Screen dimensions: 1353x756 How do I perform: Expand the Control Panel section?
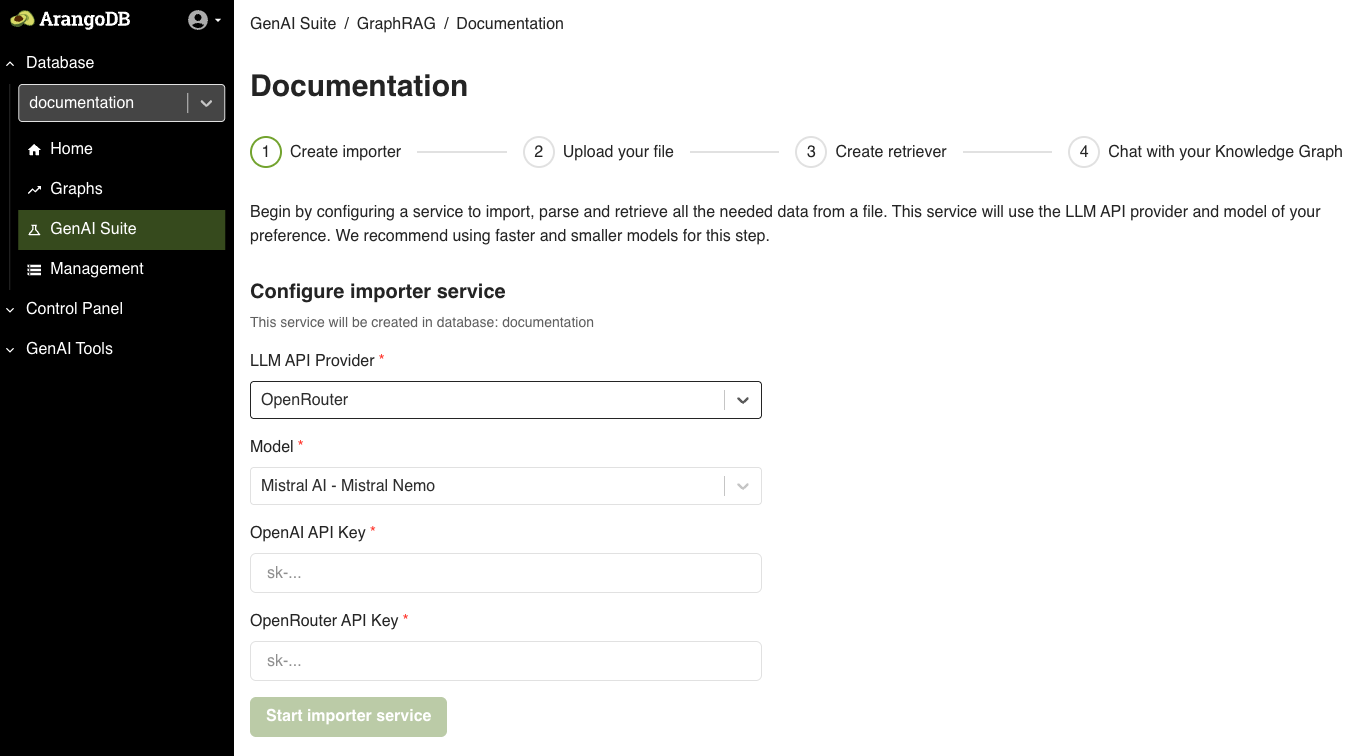coord(64,308)
